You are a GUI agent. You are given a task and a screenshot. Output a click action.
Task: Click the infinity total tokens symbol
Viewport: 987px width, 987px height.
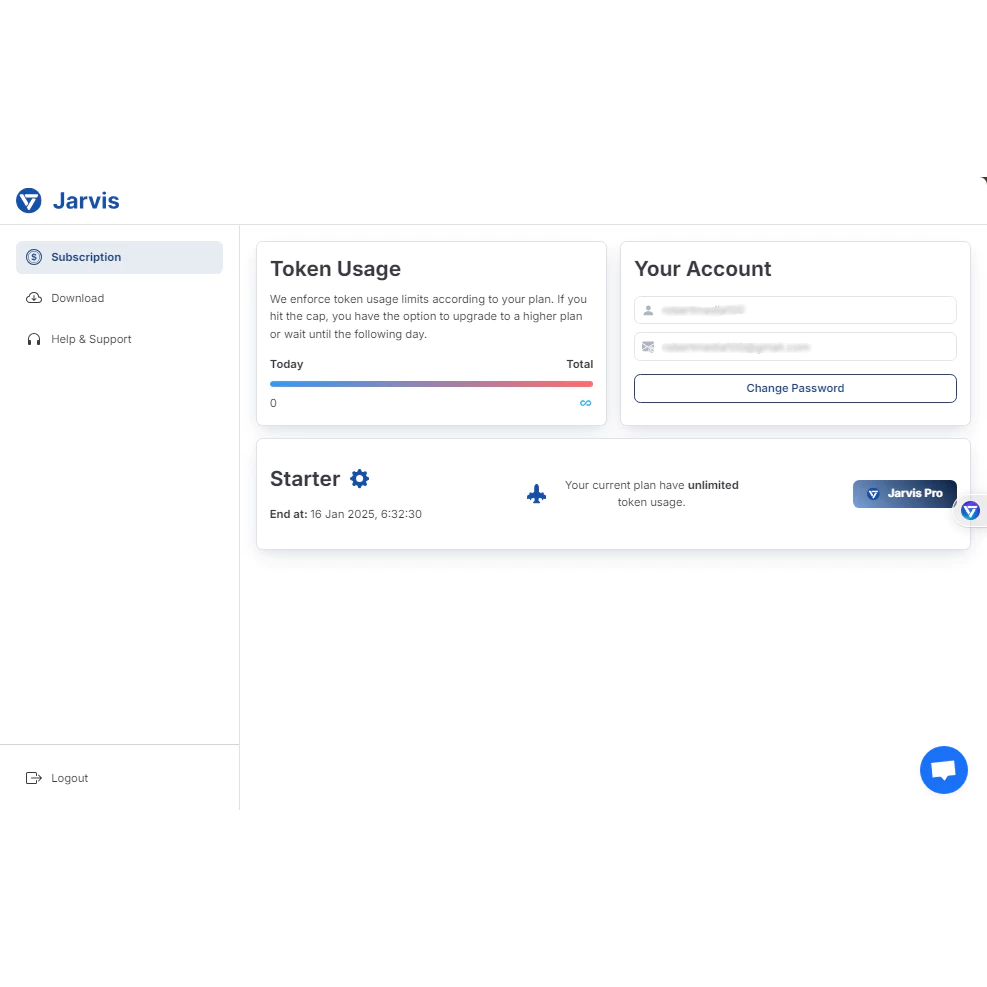pos(586,403)
